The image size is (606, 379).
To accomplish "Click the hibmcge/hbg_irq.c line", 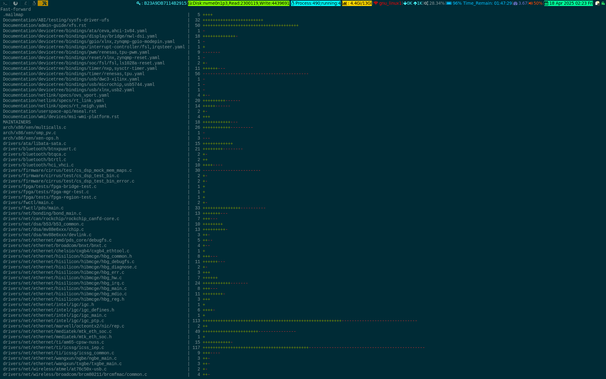I will point(64,283).
